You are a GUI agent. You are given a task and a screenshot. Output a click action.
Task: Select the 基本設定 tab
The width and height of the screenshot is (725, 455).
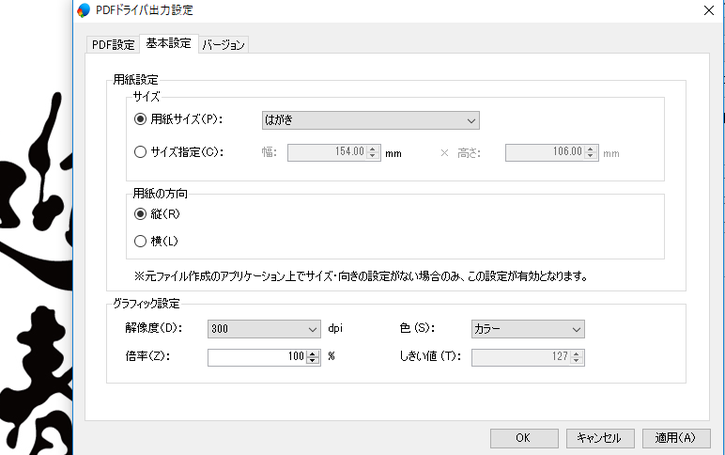click(x=169, y=43)
